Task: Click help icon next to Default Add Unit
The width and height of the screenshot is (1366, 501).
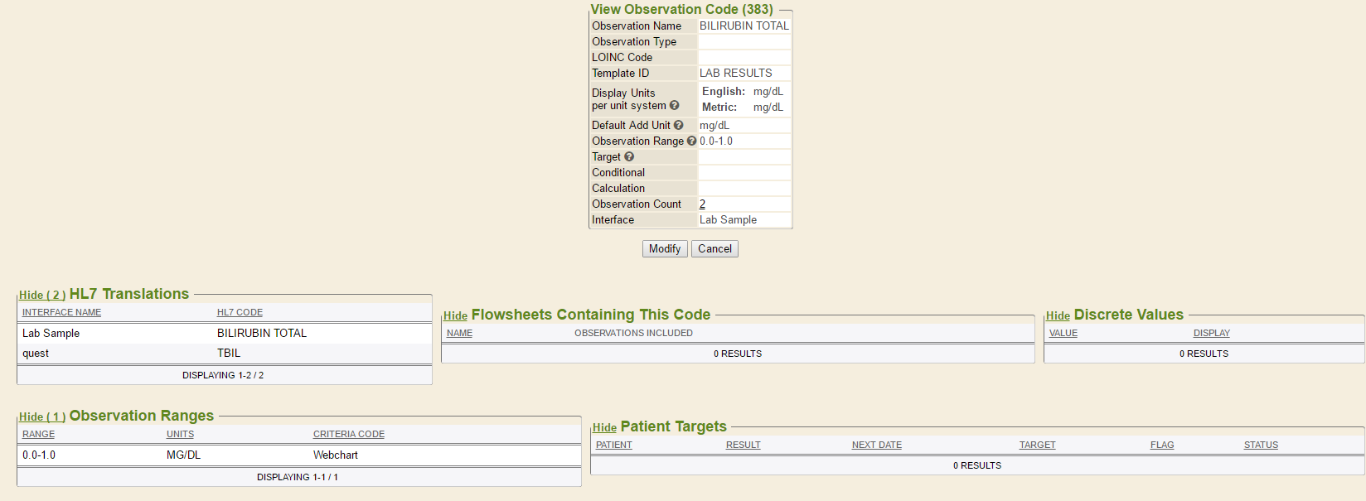Action: click(x=678, y=125)
